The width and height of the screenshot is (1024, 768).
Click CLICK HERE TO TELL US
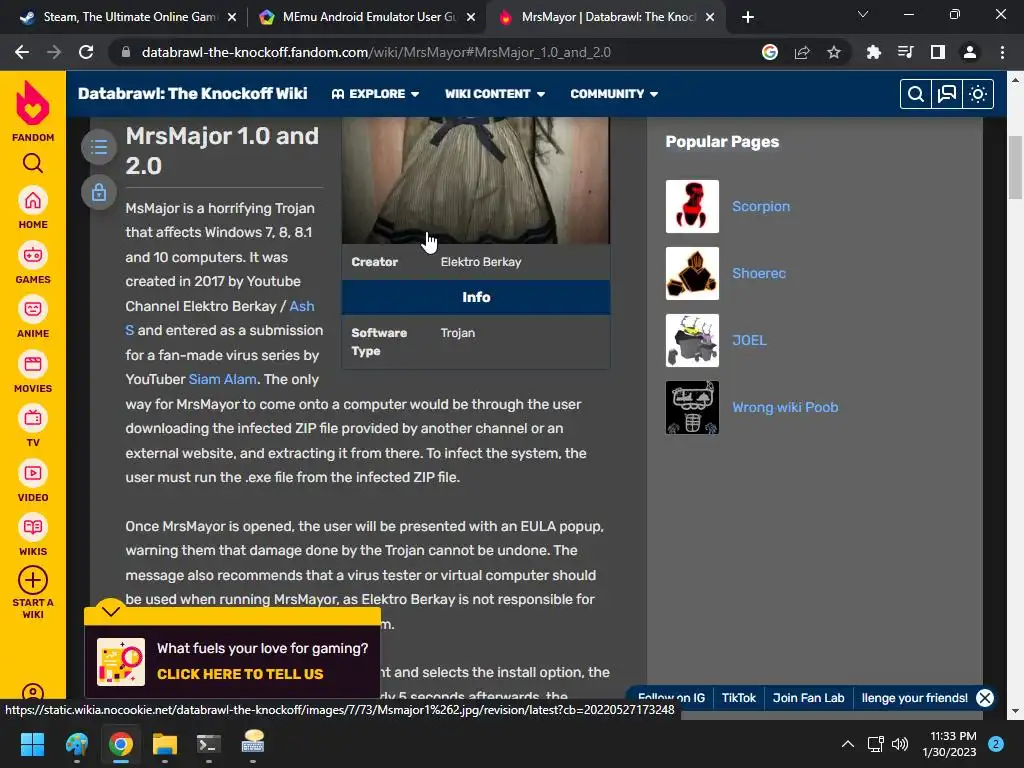(x=240, y=674)
